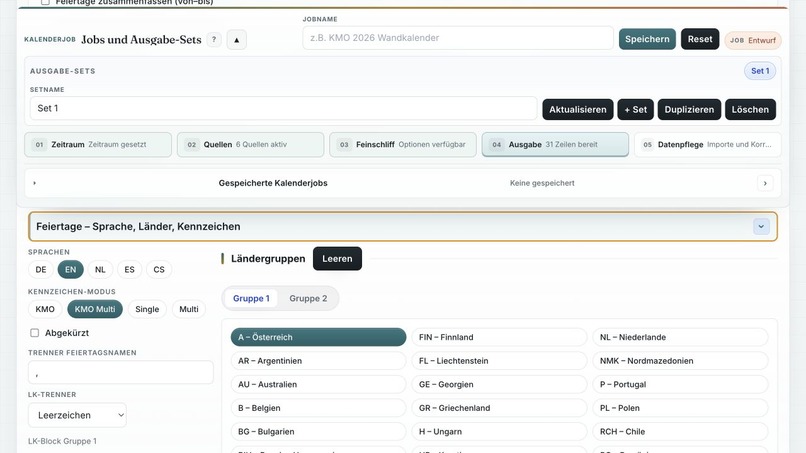Choose the Single Kennzeichen mode
Screen dimensions: 806x453
[147, 309]
